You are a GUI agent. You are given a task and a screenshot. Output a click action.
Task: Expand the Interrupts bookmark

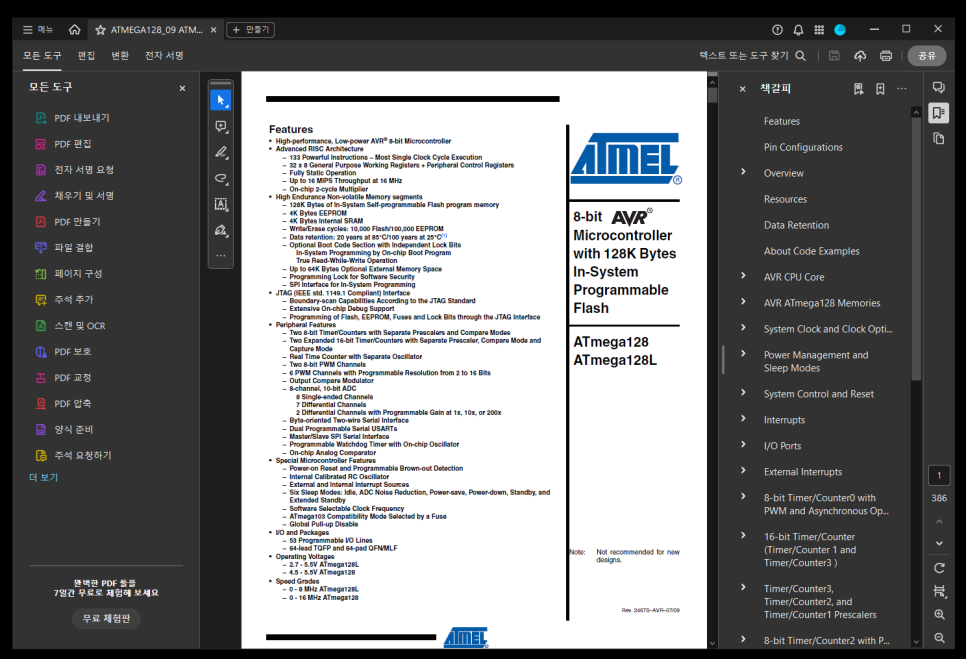[x=743, y=419]
